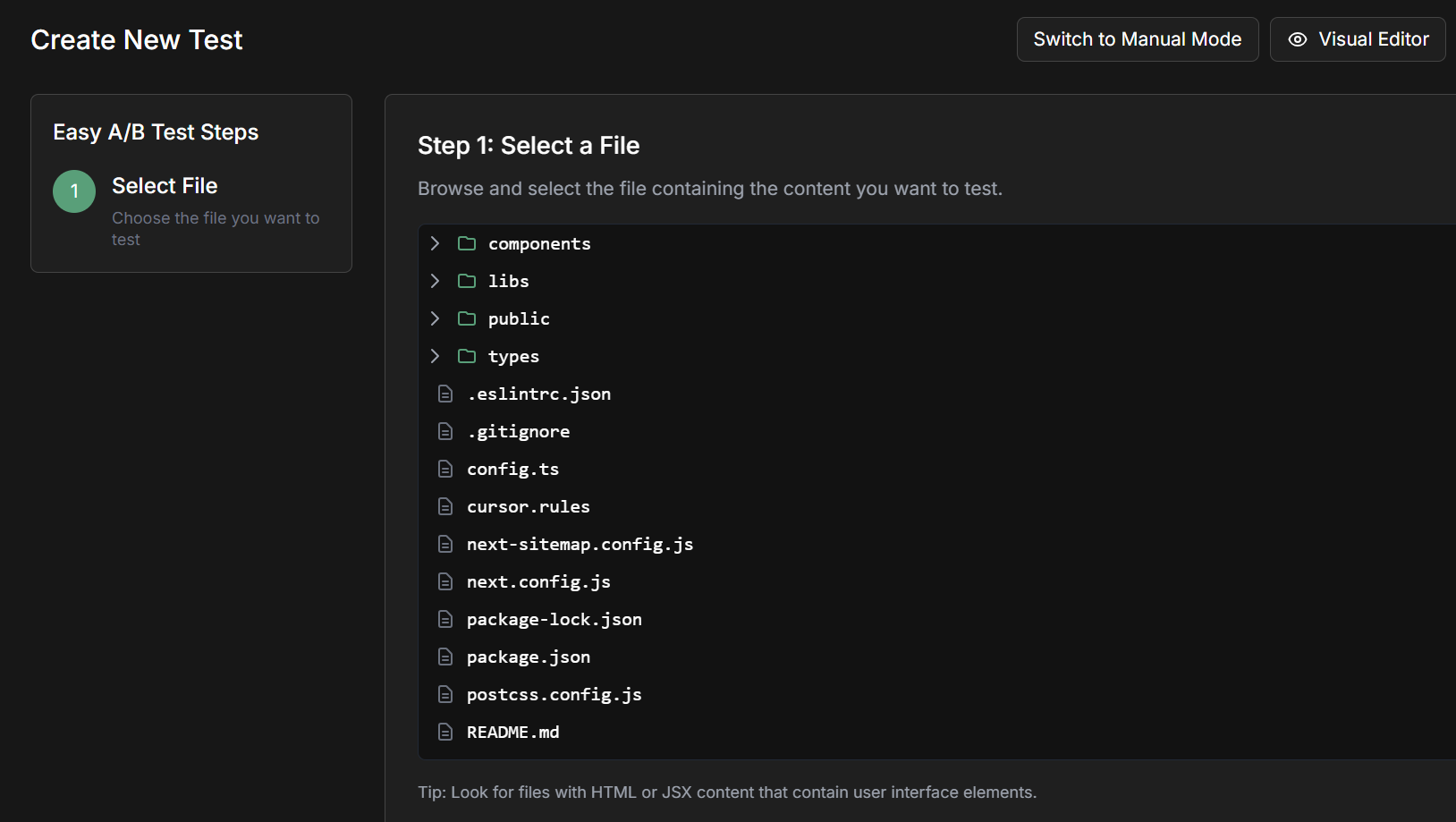Click the file icon next to README.md

pos(445,731)
